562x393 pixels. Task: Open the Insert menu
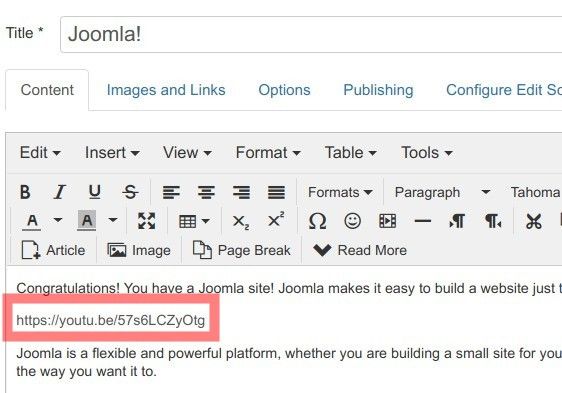pos(112,153)
